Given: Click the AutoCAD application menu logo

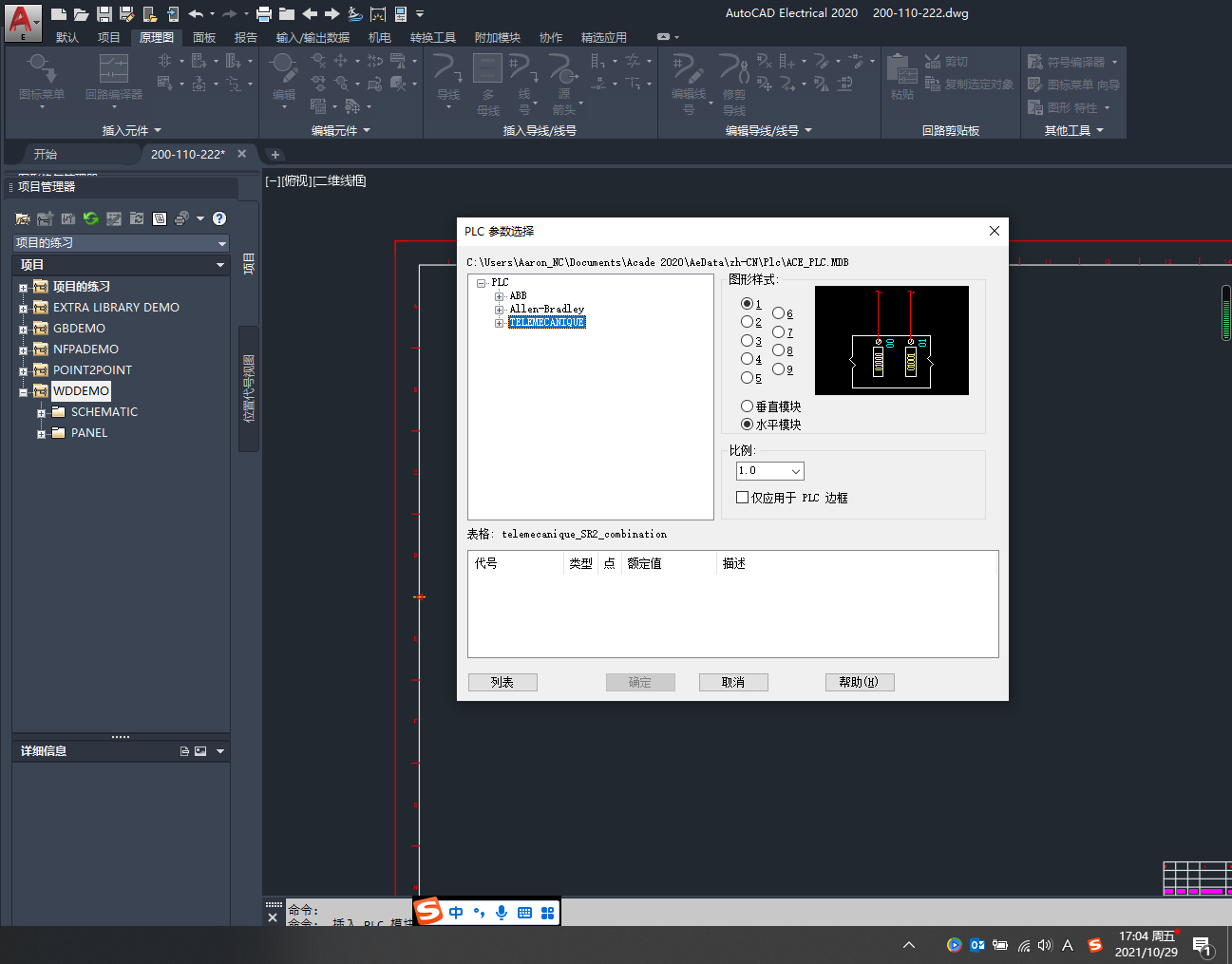Looking at the screenshot, I should point(21,21).
